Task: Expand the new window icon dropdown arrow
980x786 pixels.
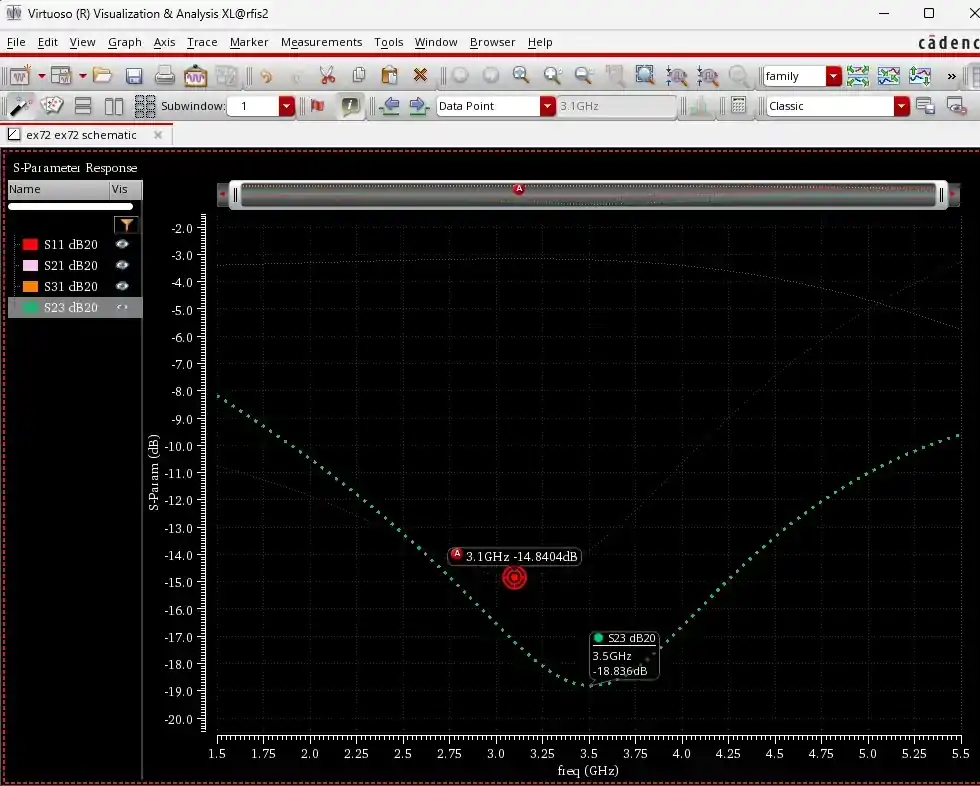Action: pos(41,76)
